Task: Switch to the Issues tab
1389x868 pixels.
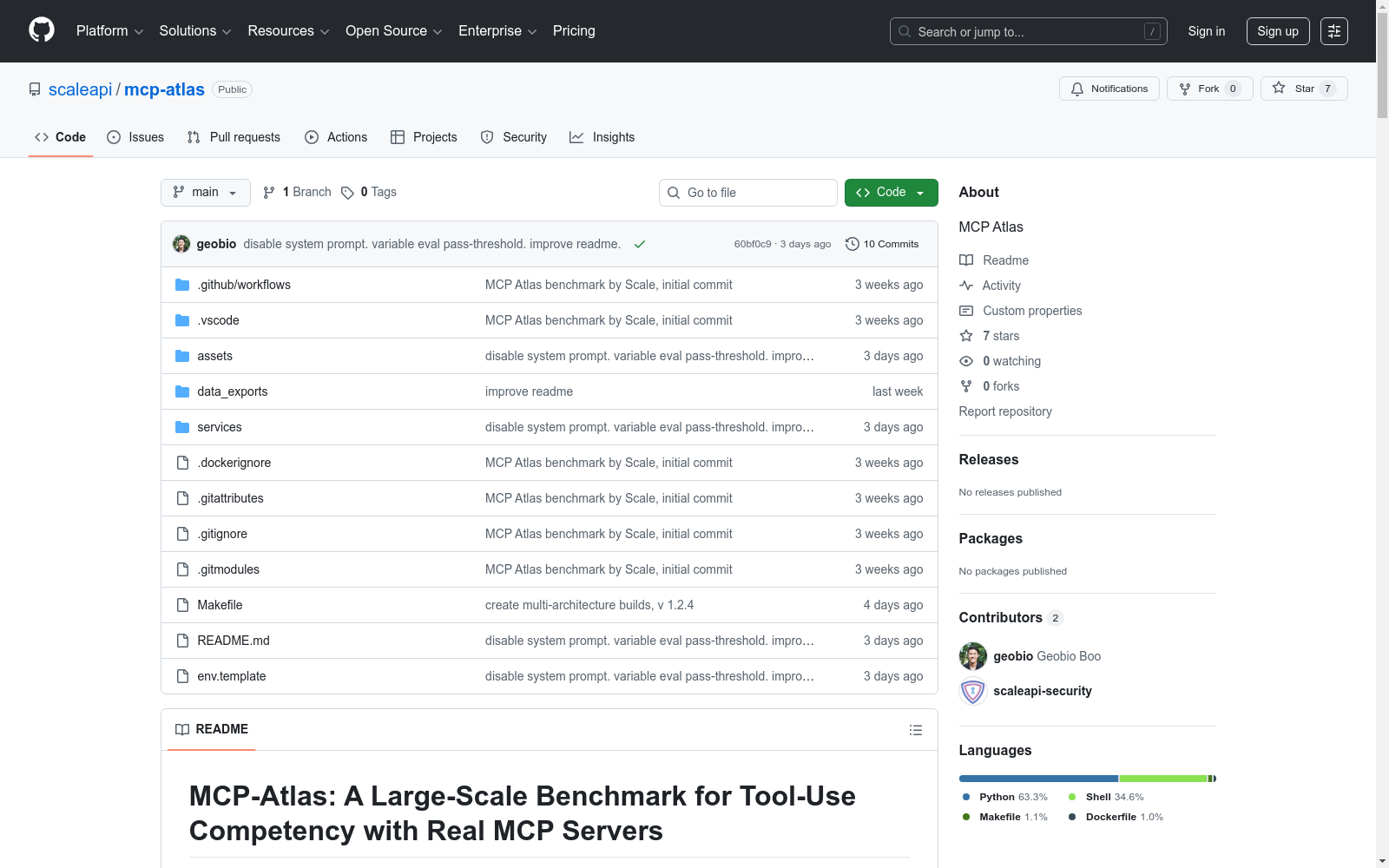Action: pyautogui.click(x=135, y=137)
